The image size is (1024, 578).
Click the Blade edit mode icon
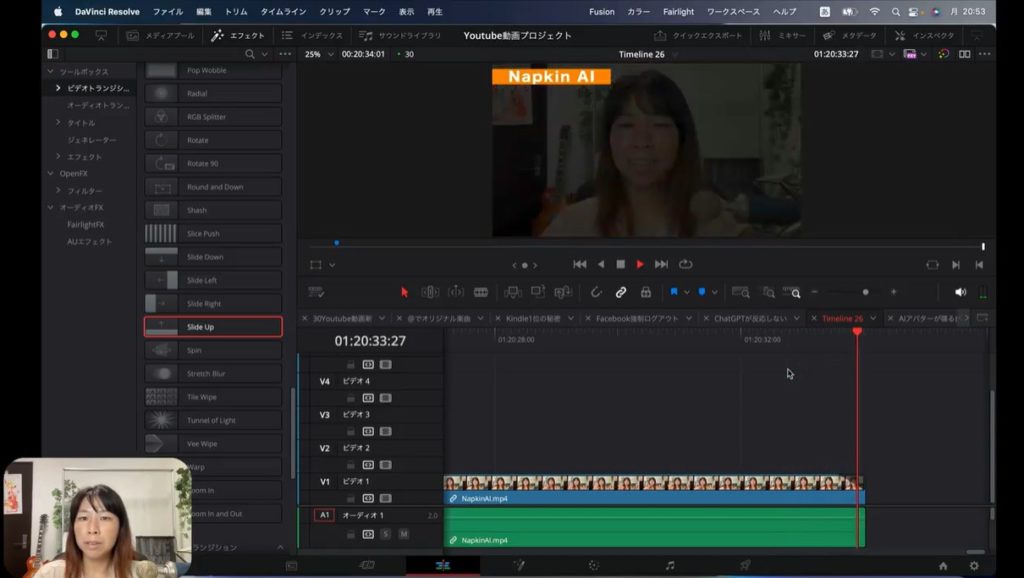point(481,292)
